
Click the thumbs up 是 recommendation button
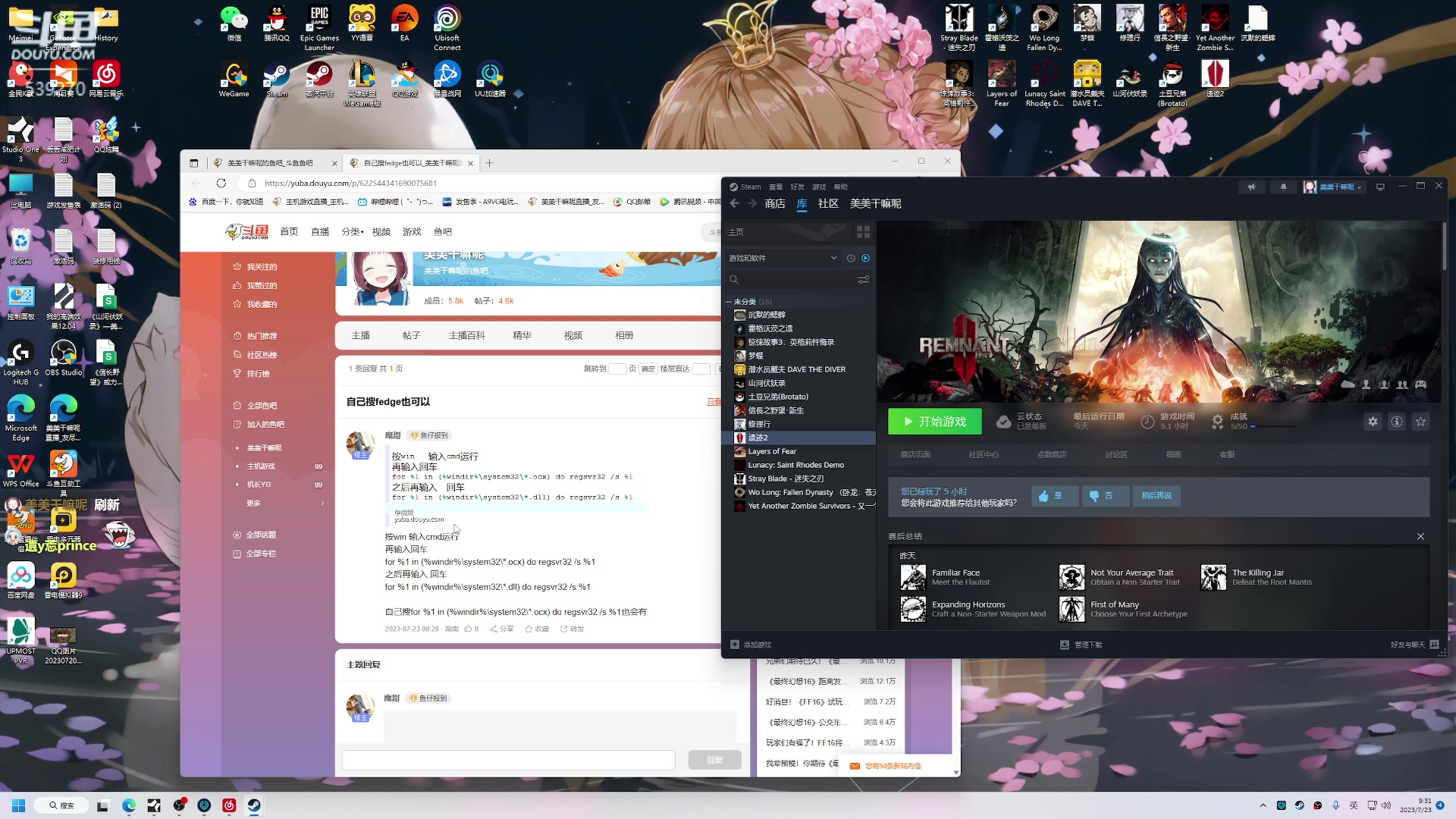click(x=1054, y=496)
